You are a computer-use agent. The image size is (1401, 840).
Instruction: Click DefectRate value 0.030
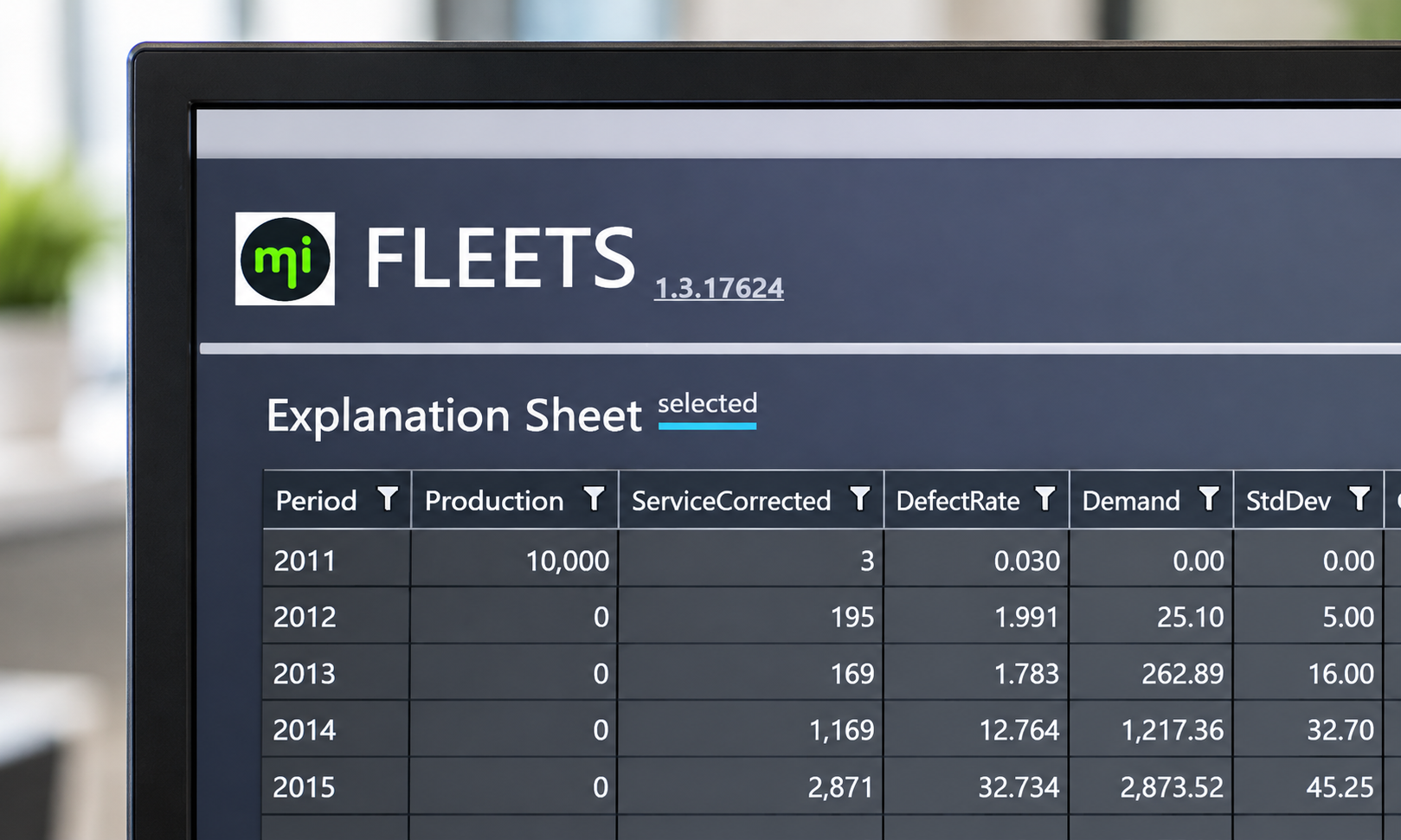[1027, 561]
